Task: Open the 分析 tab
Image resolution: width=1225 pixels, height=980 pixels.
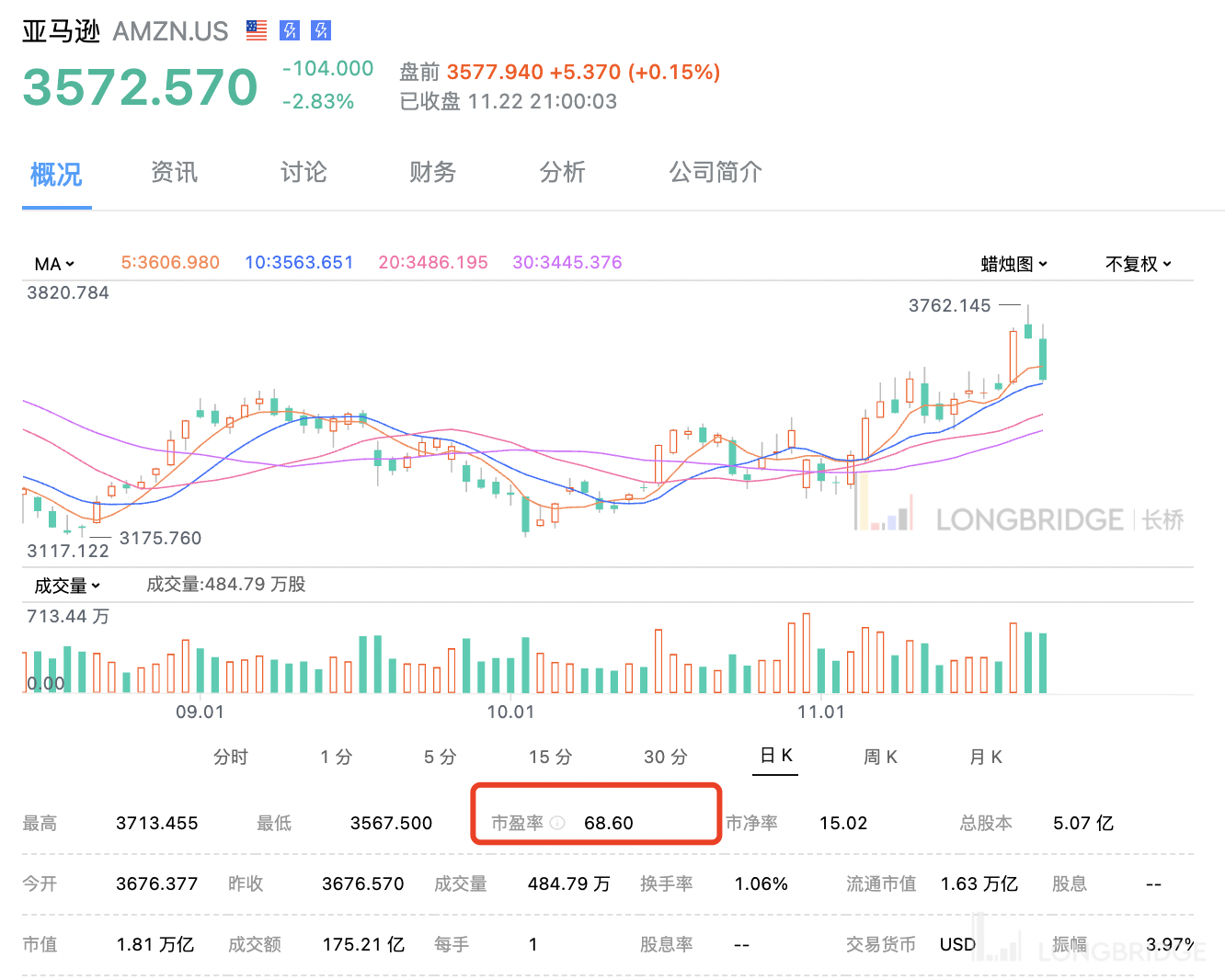Action: (x=562, y=172)
